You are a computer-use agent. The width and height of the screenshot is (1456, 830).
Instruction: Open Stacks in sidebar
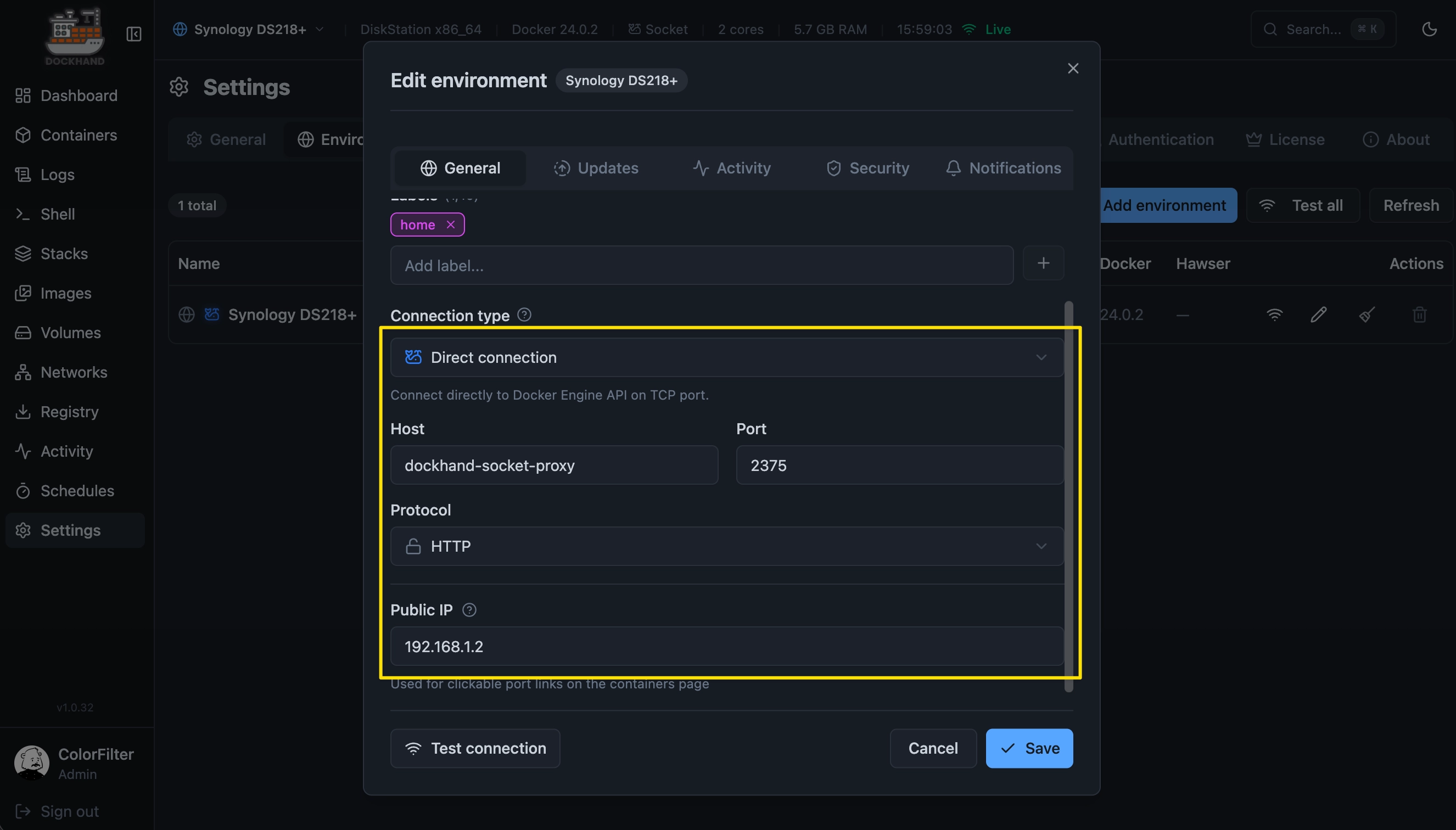[75, 254]
